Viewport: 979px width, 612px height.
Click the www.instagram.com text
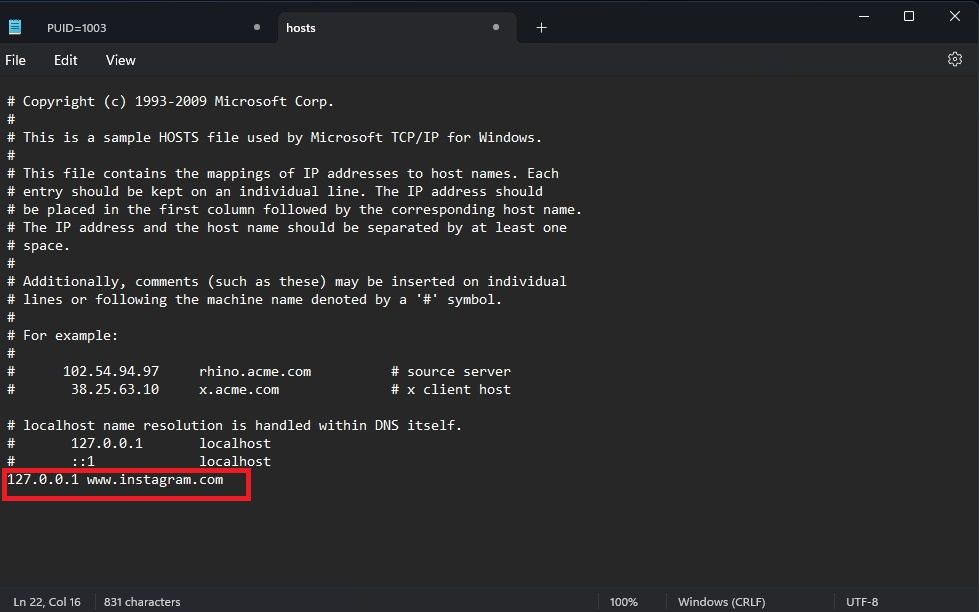click(156, 479)
